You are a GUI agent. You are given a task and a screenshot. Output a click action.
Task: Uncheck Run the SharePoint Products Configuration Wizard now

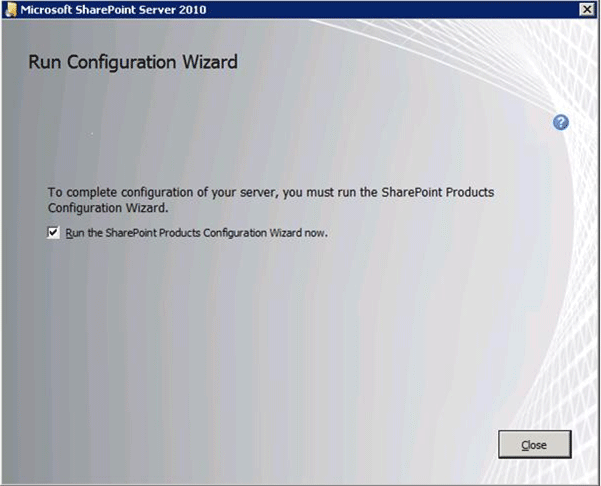click(53, 232)
